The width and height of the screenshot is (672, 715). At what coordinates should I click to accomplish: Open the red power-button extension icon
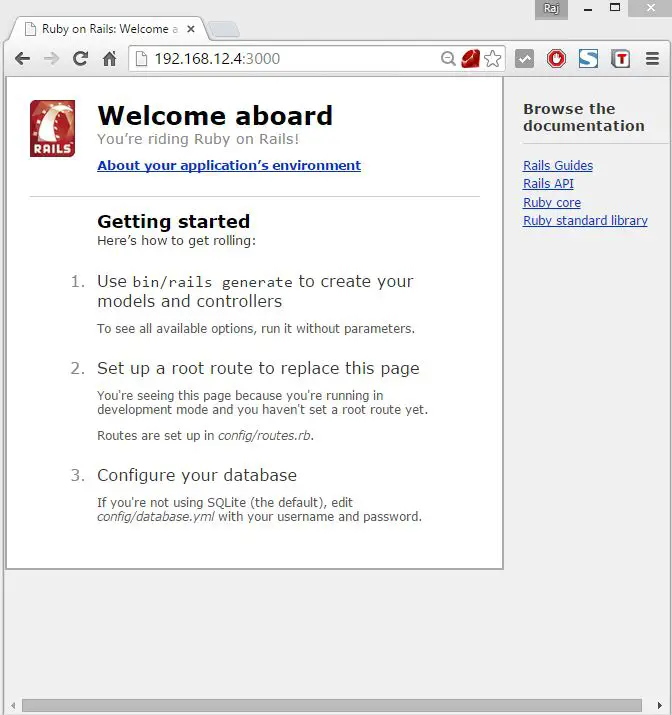(x=556, y=59)
